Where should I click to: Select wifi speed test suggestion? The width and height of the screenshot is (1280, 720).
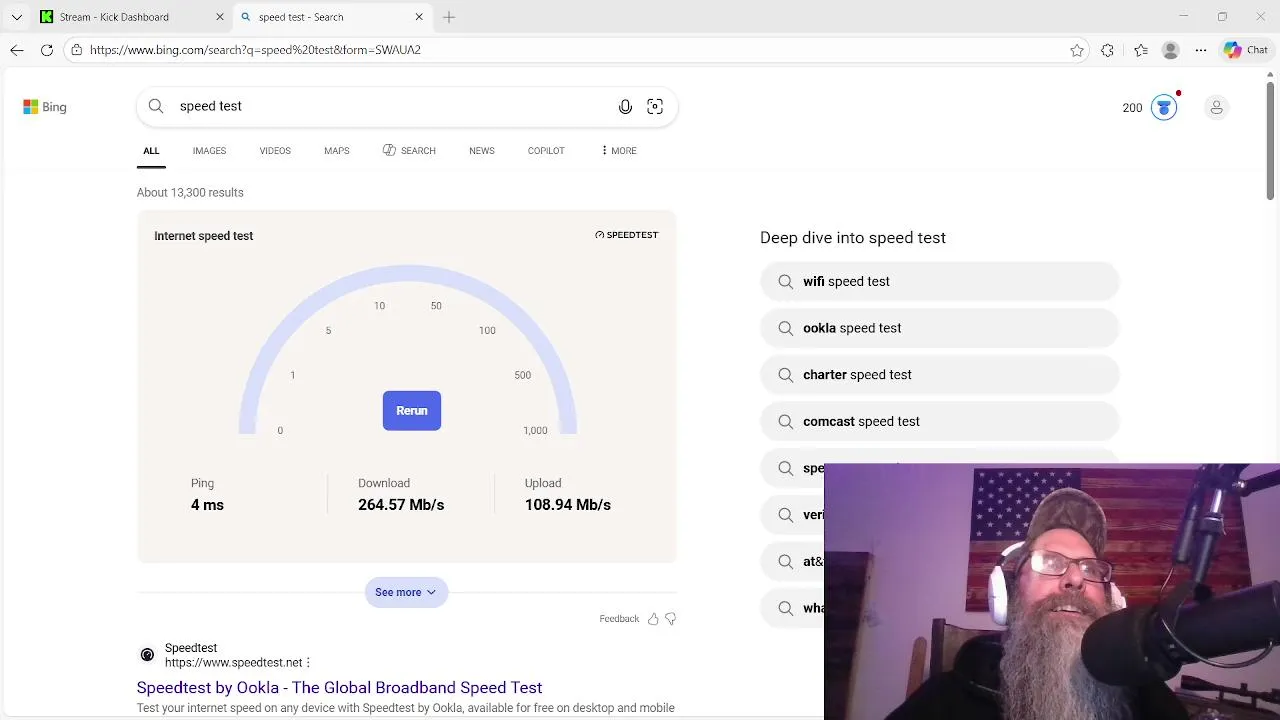(x=939, y=282)
